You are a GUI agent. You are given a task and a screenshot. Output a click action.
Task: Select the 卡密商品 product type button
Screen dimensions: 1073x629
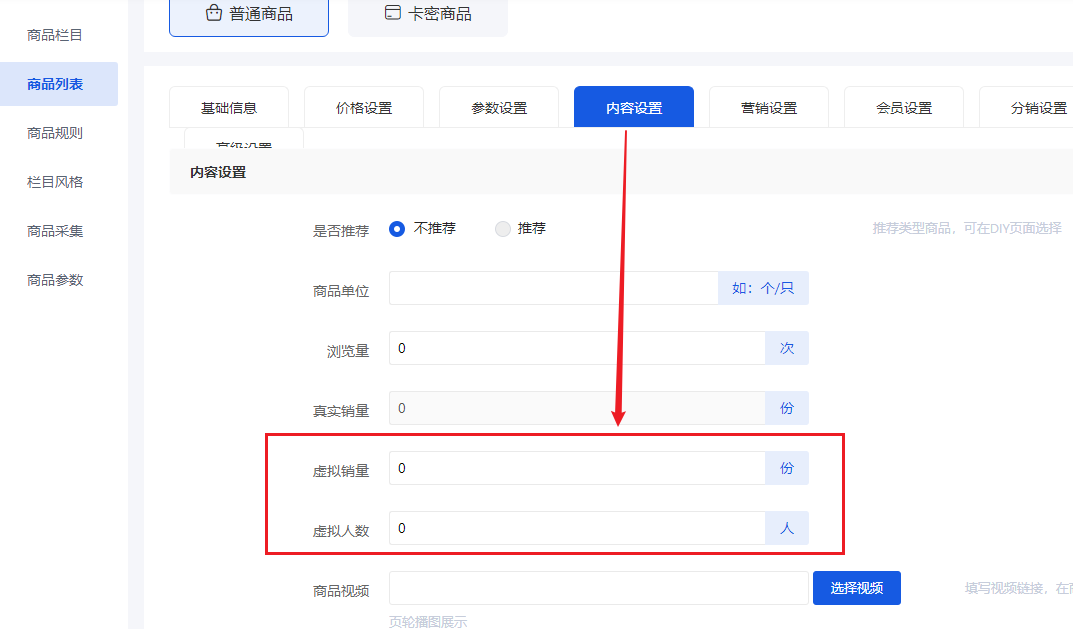click(427, 14)
